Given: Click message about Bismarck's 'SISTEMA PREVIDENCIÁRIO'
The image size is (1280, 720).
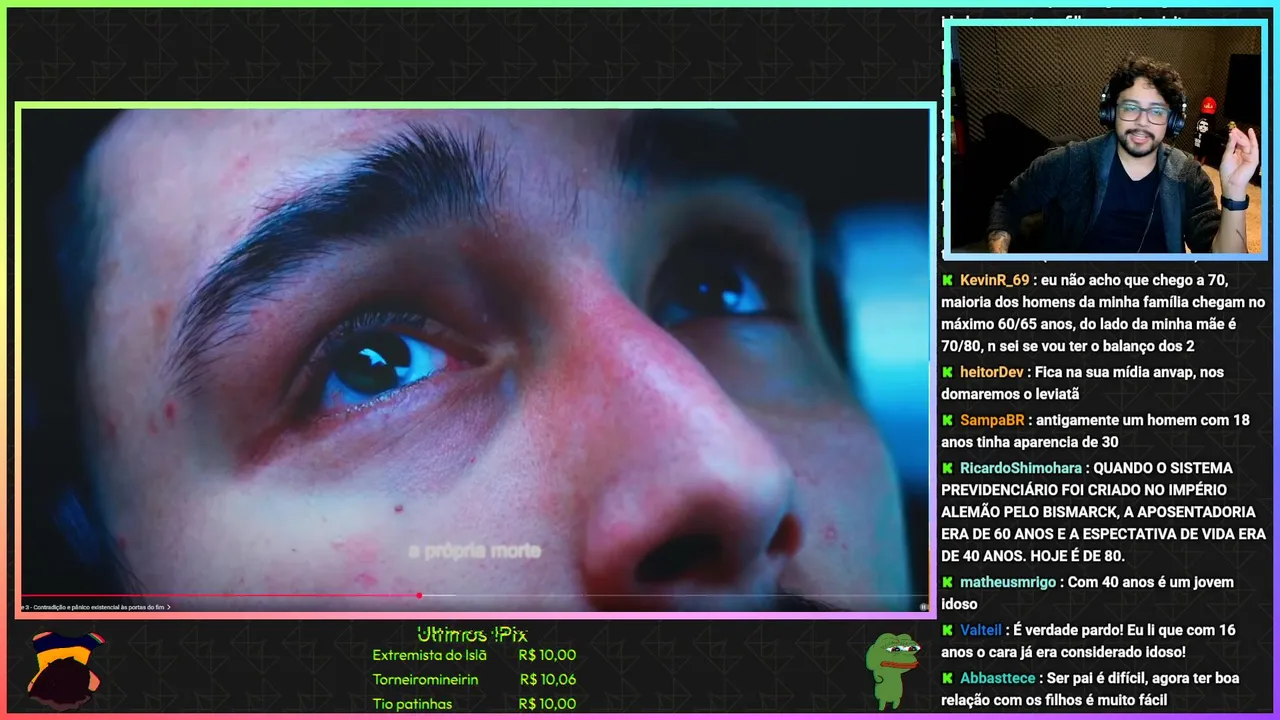Looking at the screenshot, I should coord(1104,512).
